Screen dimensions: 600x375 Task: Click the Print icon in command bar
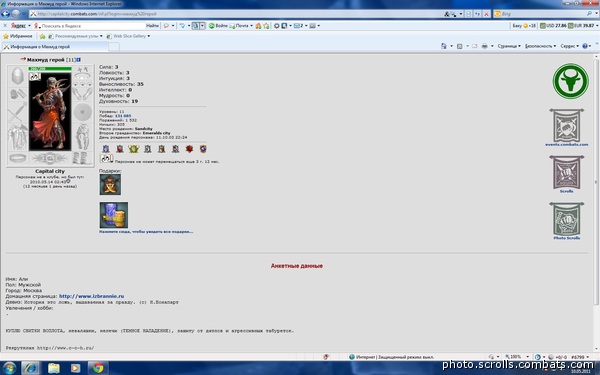click(x=484, y=46)
